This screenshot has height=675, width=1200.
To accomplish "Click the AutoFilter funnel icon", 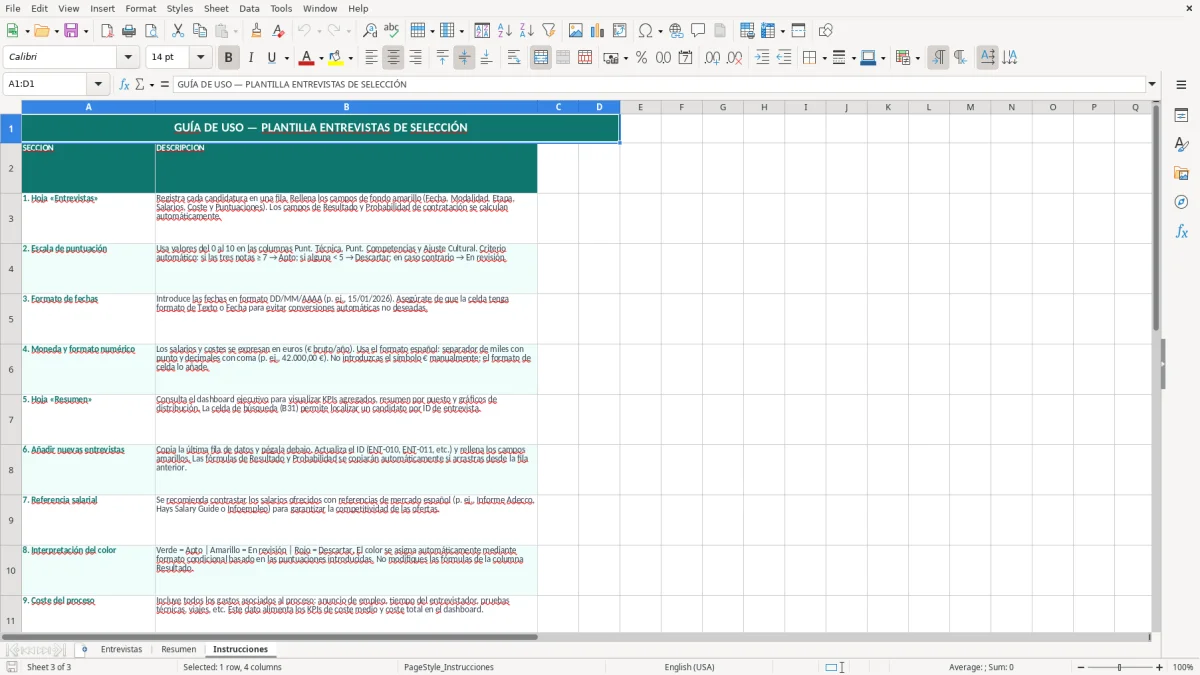I will tap(549, 31).
